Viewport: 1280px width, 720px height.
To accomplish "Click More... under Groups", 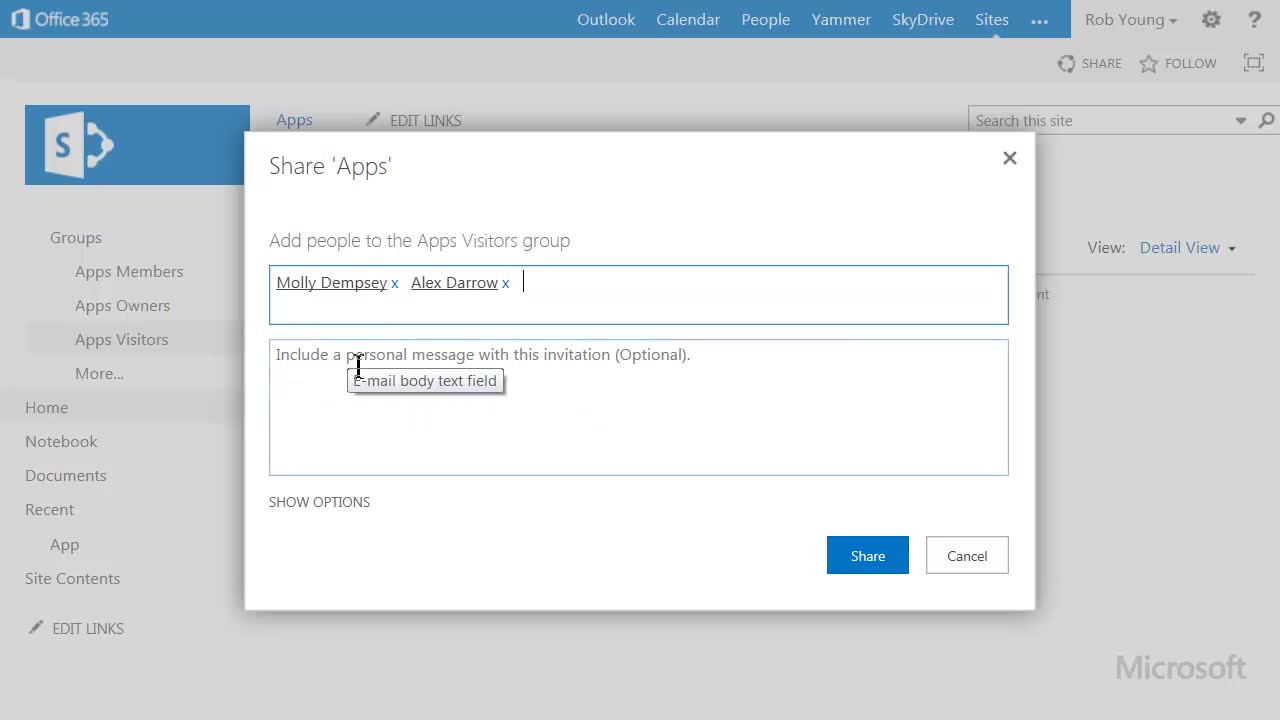I will point(99,374).
